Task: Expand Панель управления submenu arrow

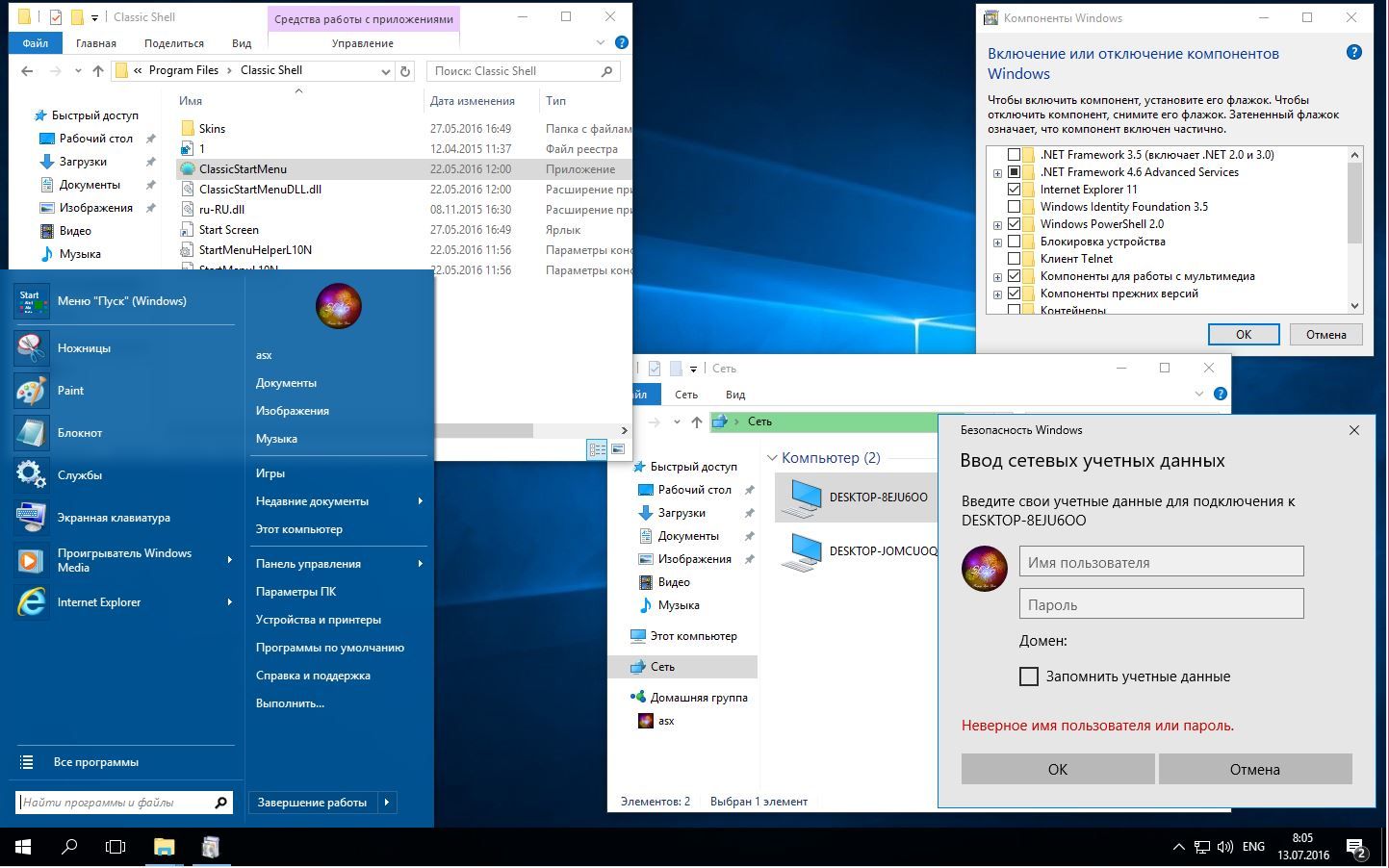Action: click(420, 564)
